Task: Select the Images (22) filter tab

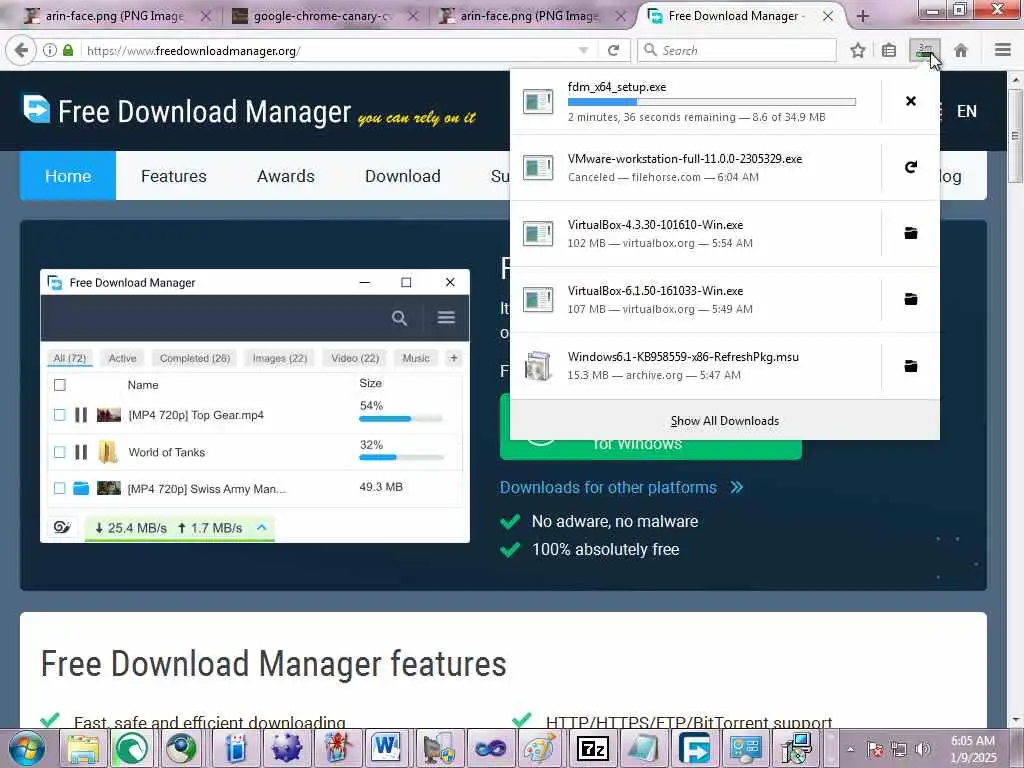Action: [280, 358]
